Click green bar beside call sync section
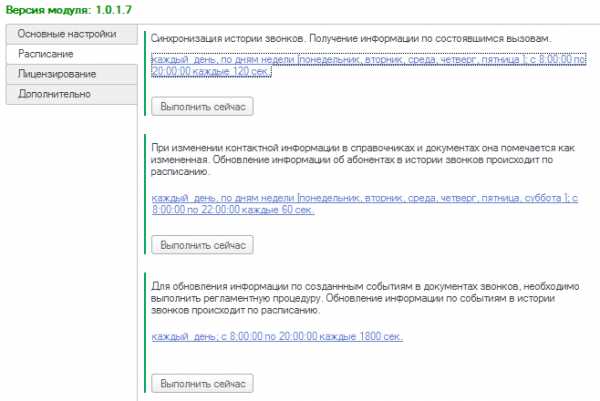600x401 pixels. [146, 75]
